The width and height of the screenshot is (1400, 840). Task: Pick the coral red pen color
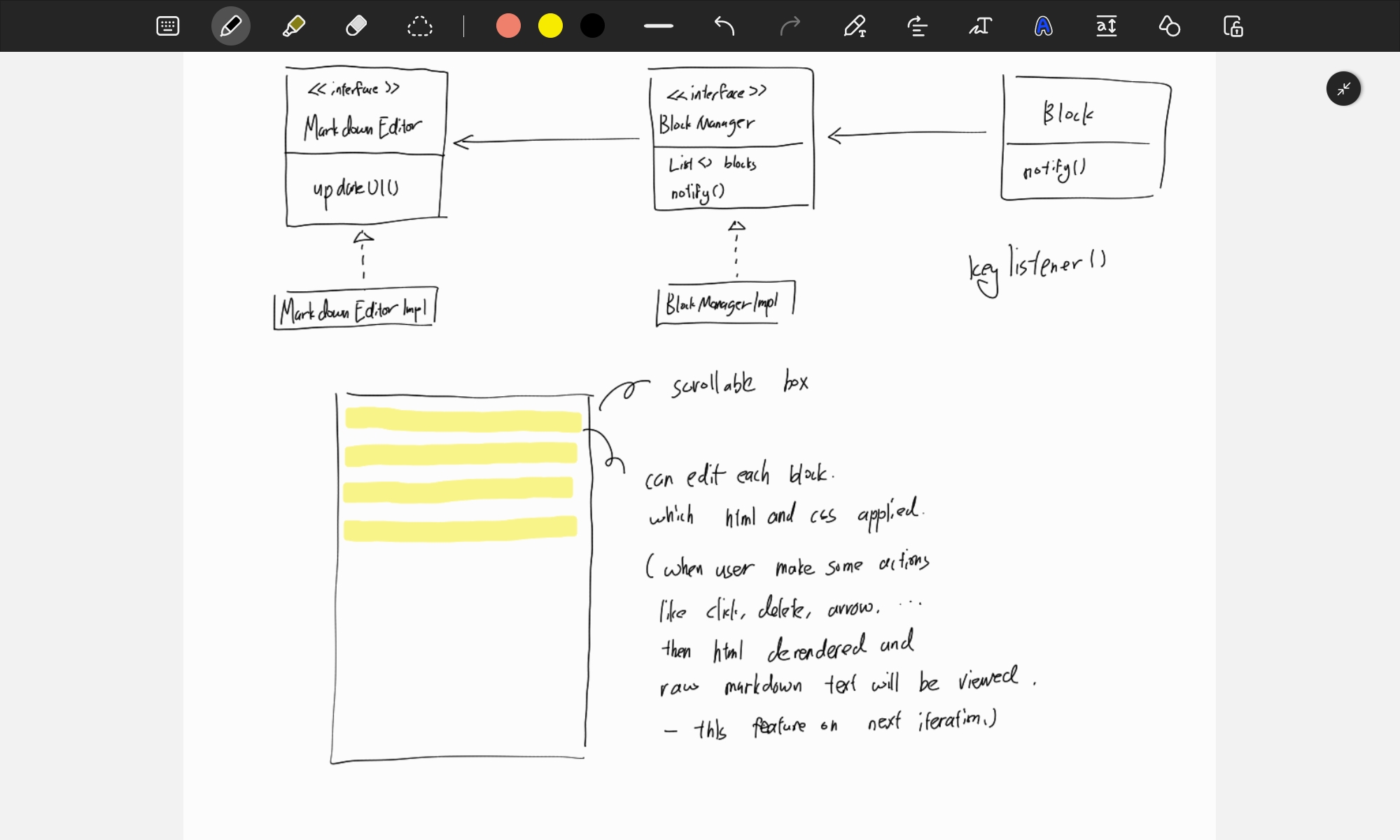tap(508, 26)
